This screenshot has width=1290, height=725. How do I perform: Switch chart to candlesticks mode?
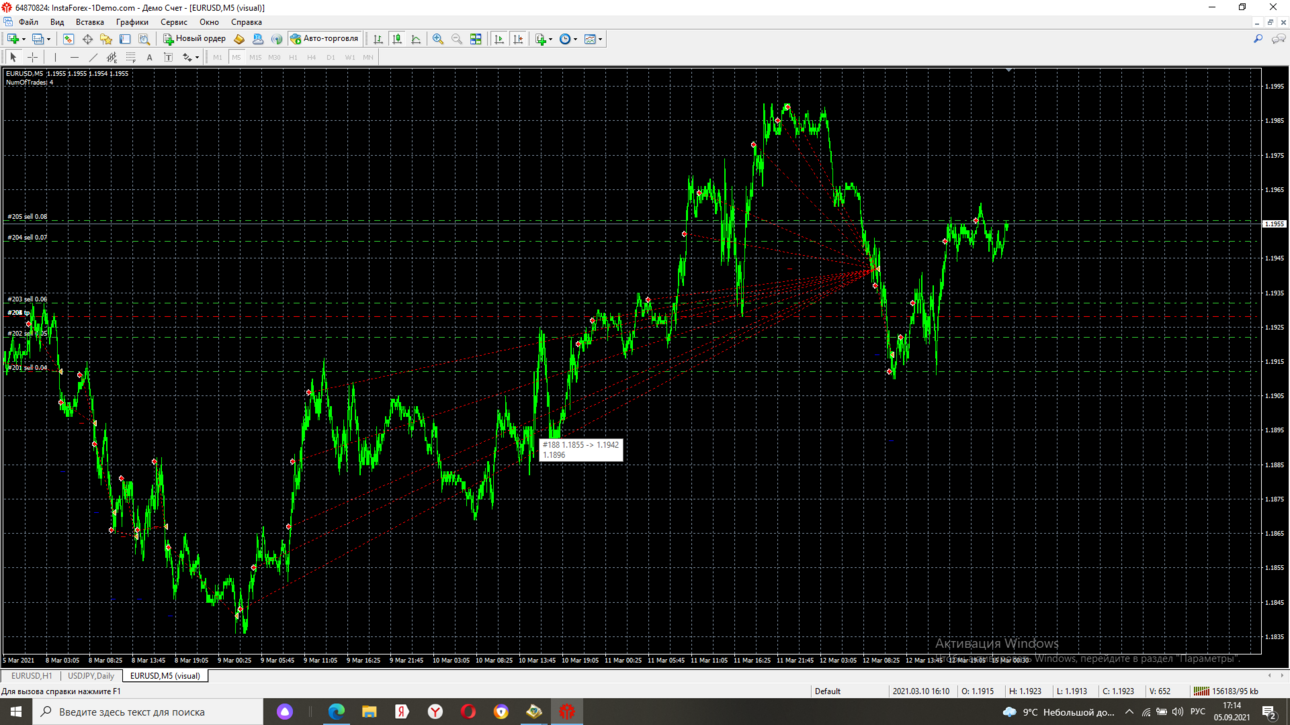coord(397,39)
